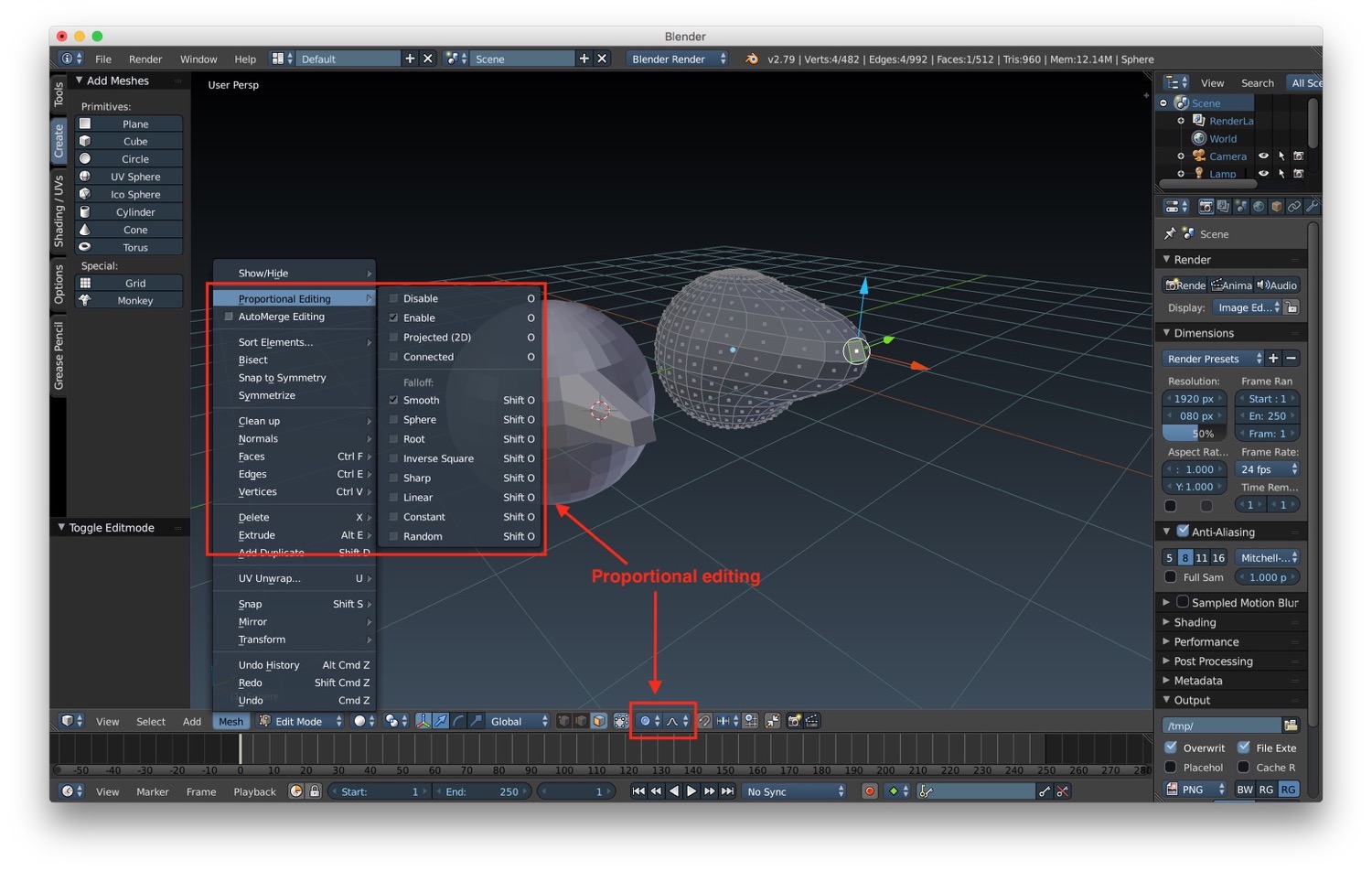1372x871 pixels.
Task: Expand the Post Processing panel
Action: (x=1213, y=661)
